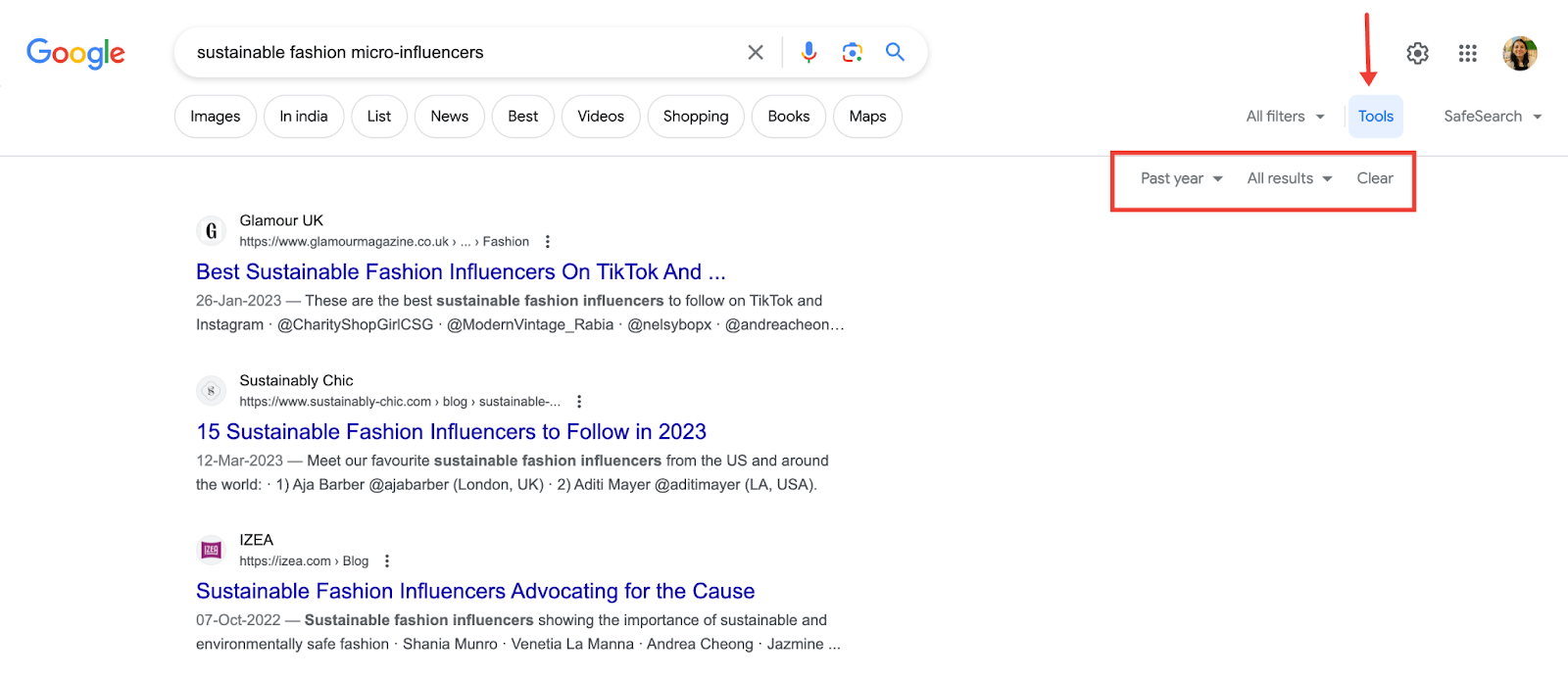Screen dimensions: 1568x681
Task: Open the Past year time dropdown
Action: [x=1182, y=178]
